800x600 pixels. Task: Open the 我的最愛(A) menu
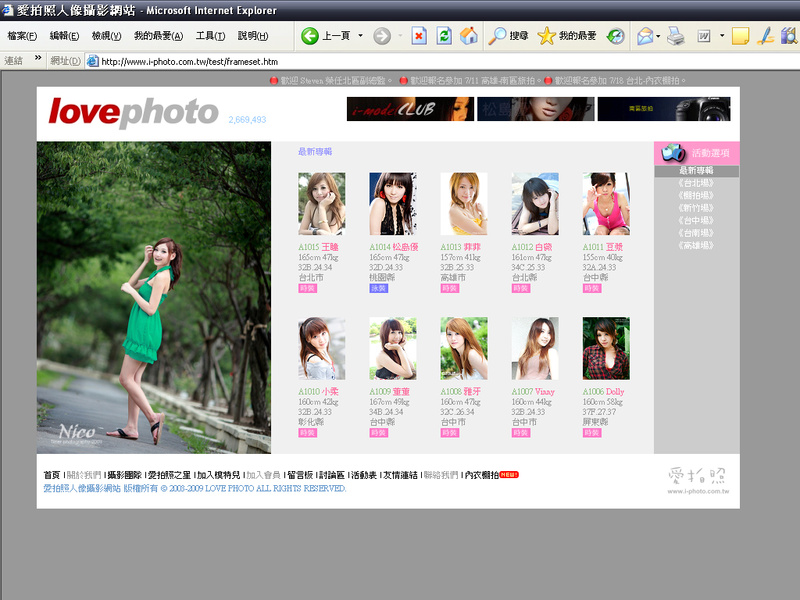click(159, 36)
